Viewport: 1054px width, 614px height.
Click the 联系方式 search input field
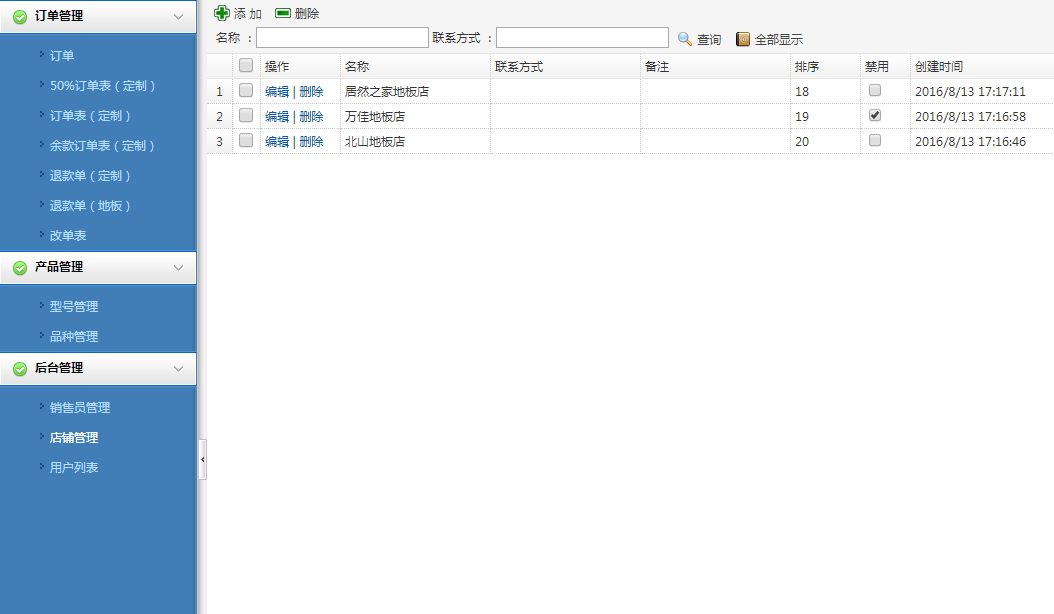click(x=582, y=38)
